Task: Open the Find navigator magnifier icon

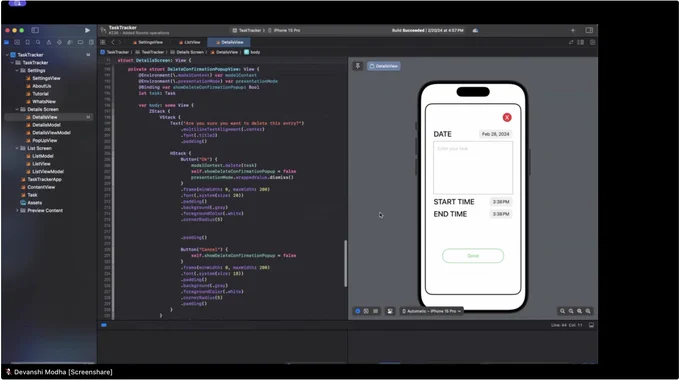Action: click(x=38, y=43)
